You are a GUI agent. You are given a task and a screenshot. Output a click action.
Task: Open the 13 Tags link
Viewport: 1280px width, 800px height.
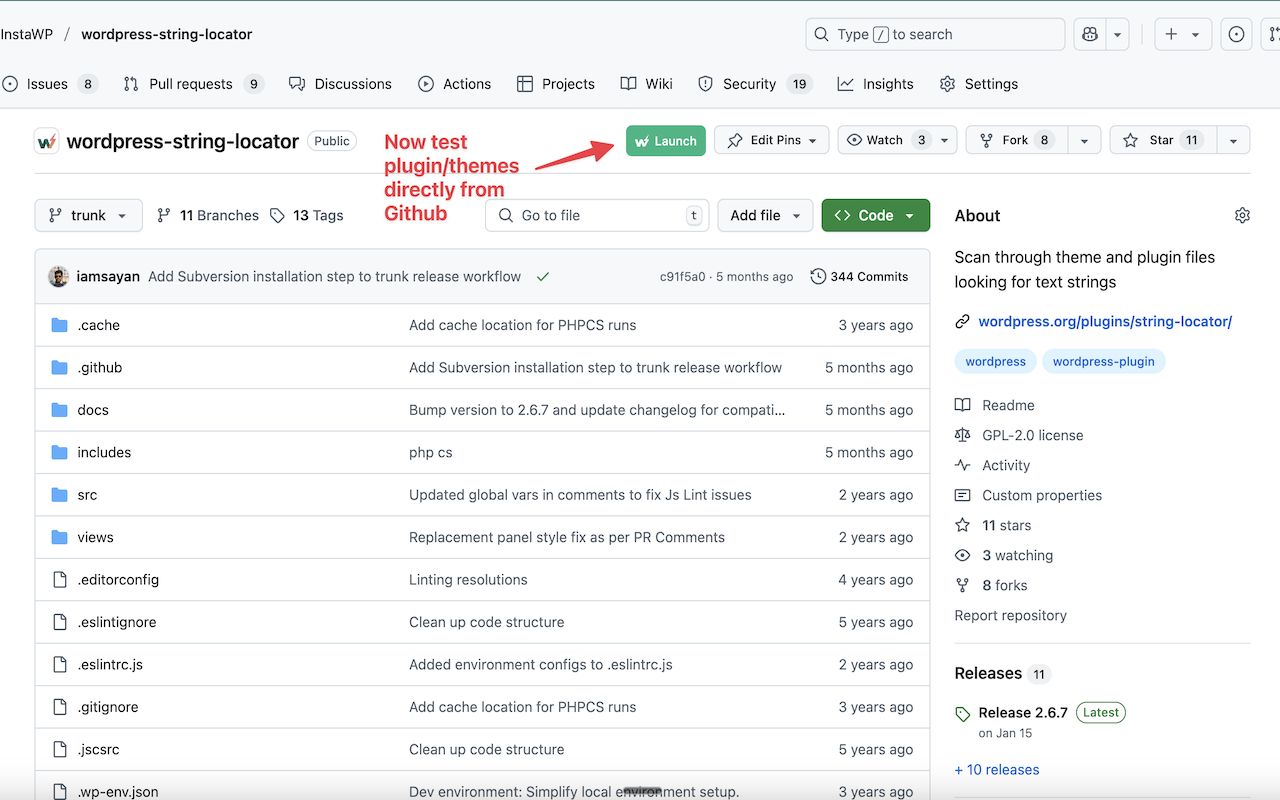tap(307, 215)
